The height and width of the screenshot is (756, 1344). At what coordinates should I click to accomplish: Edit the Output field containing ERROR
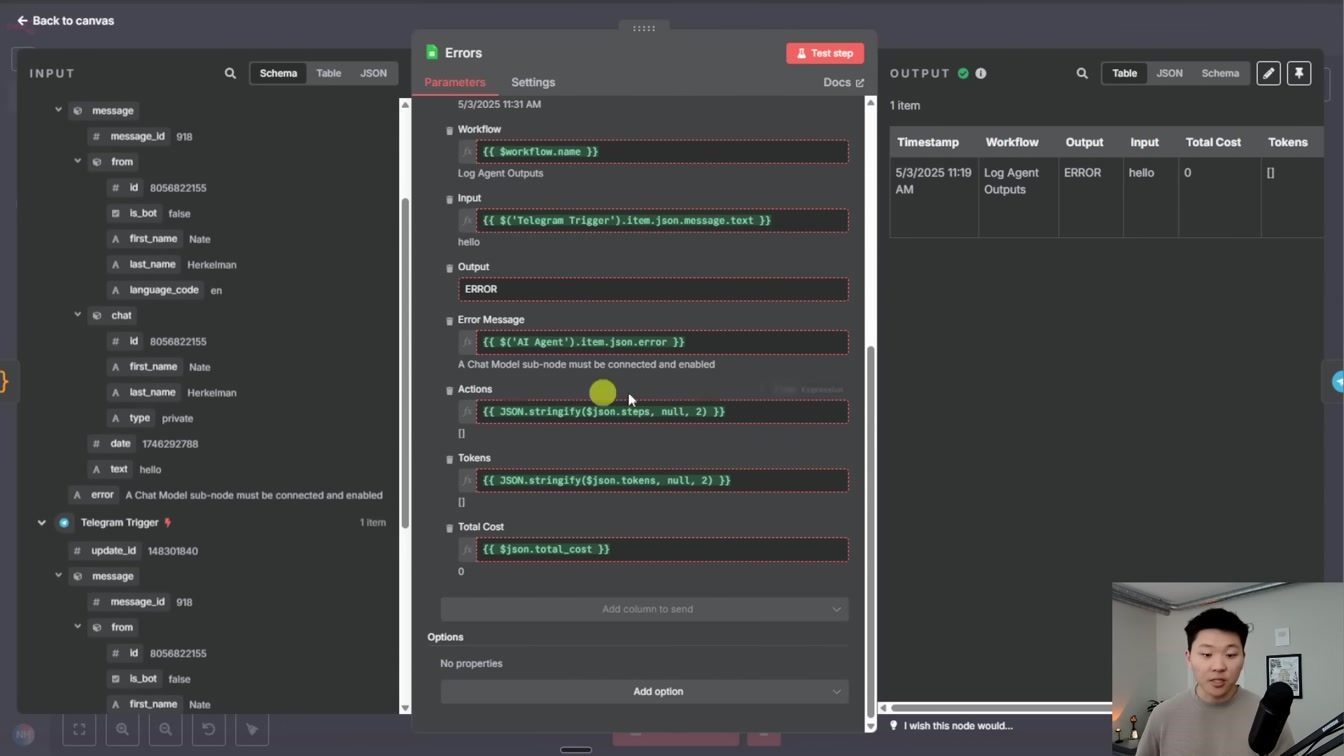click(x=653, y=289)
